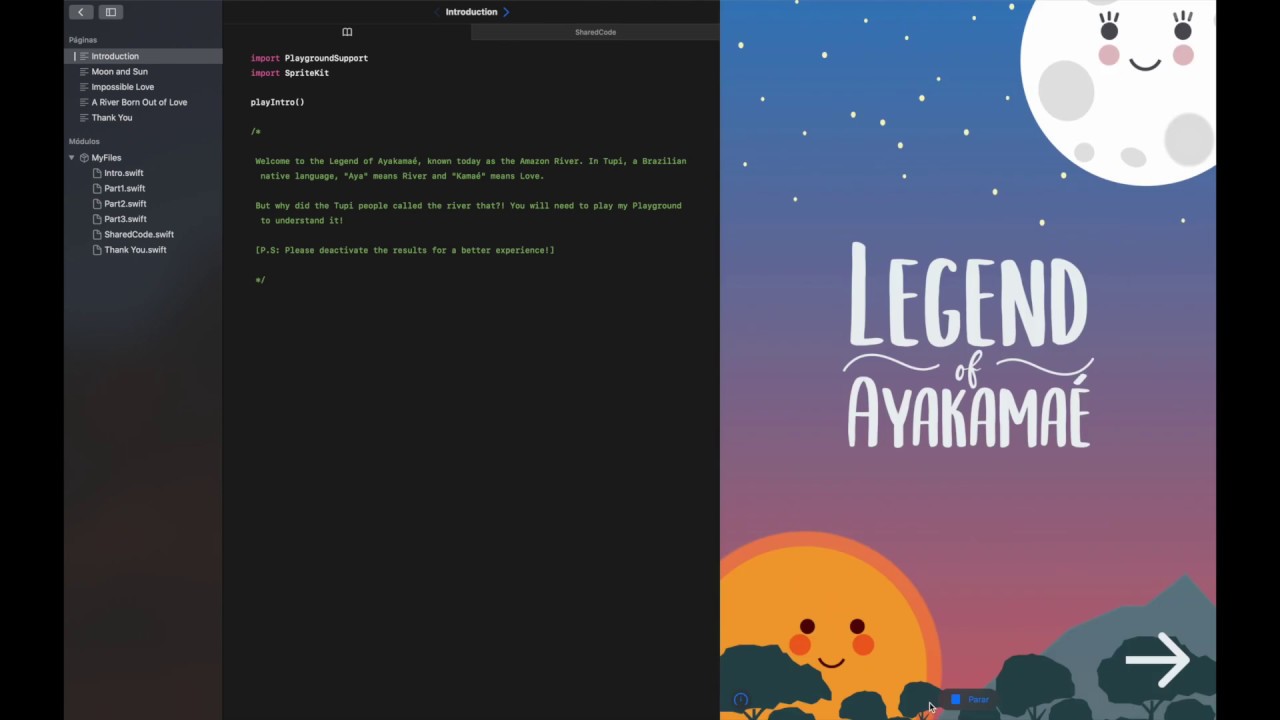The height and width of the screenshot is (720, 1280).
Task: Toggle the sidebar visibility icon
Action: coord(111,12)
